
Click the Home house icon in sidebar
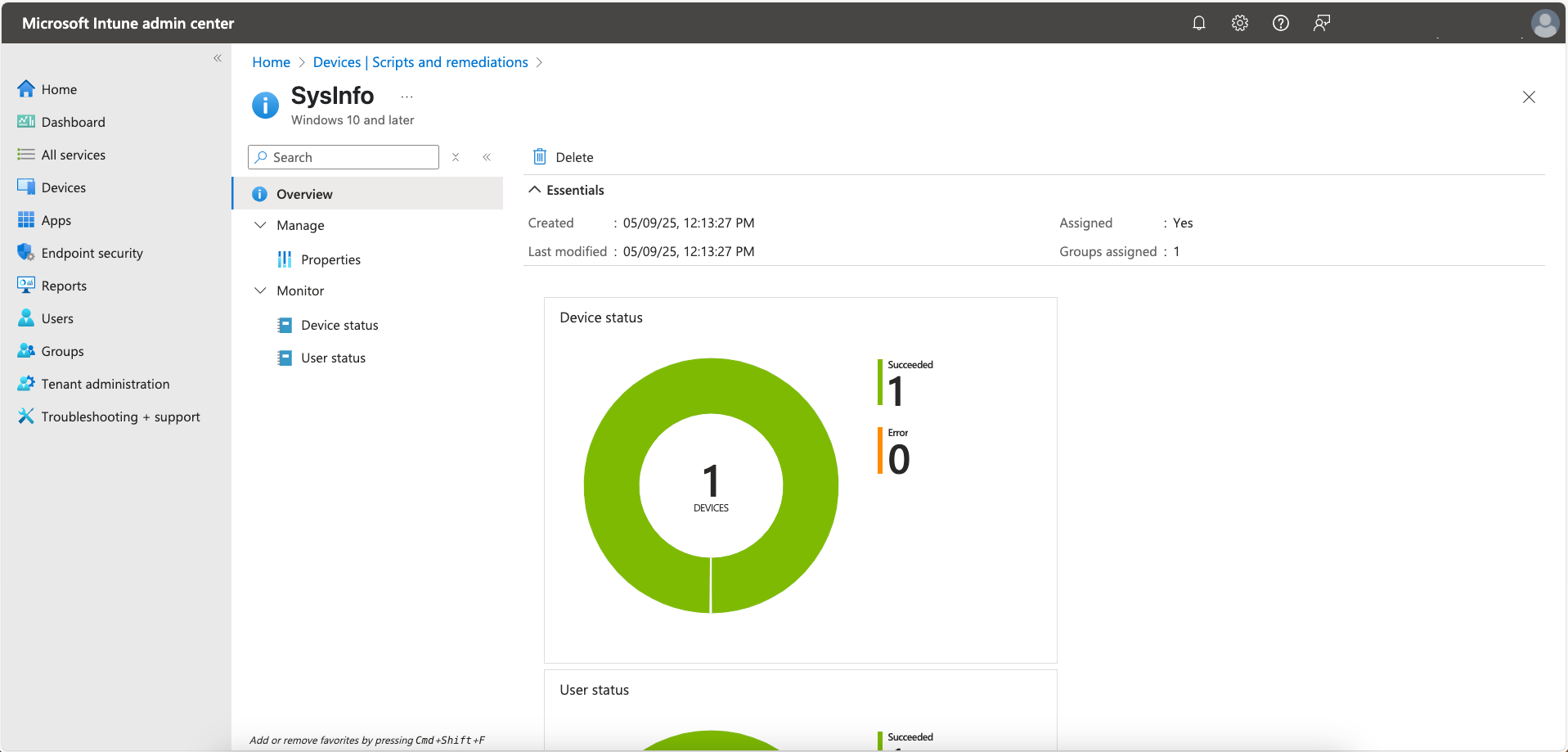26,88
